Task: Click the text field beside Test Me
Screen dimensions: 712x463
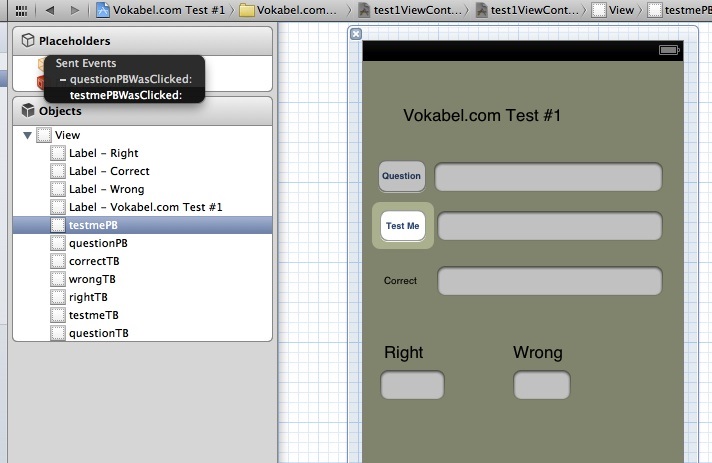Action: coord(549,226)
